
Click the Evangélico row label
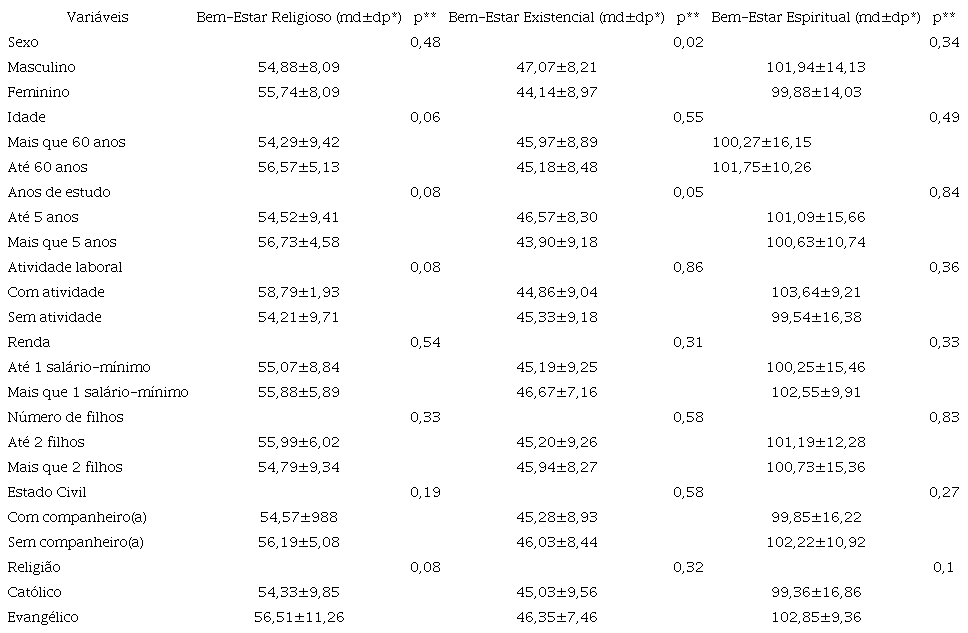(x=42, y=617)
